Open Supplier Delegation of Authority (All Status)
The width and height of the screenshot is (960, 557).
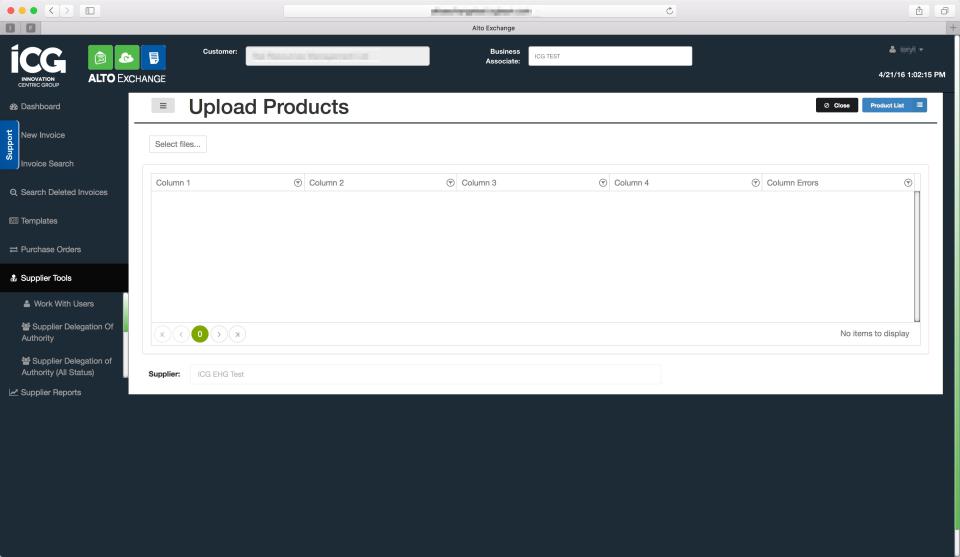click(x=67, y=367)
